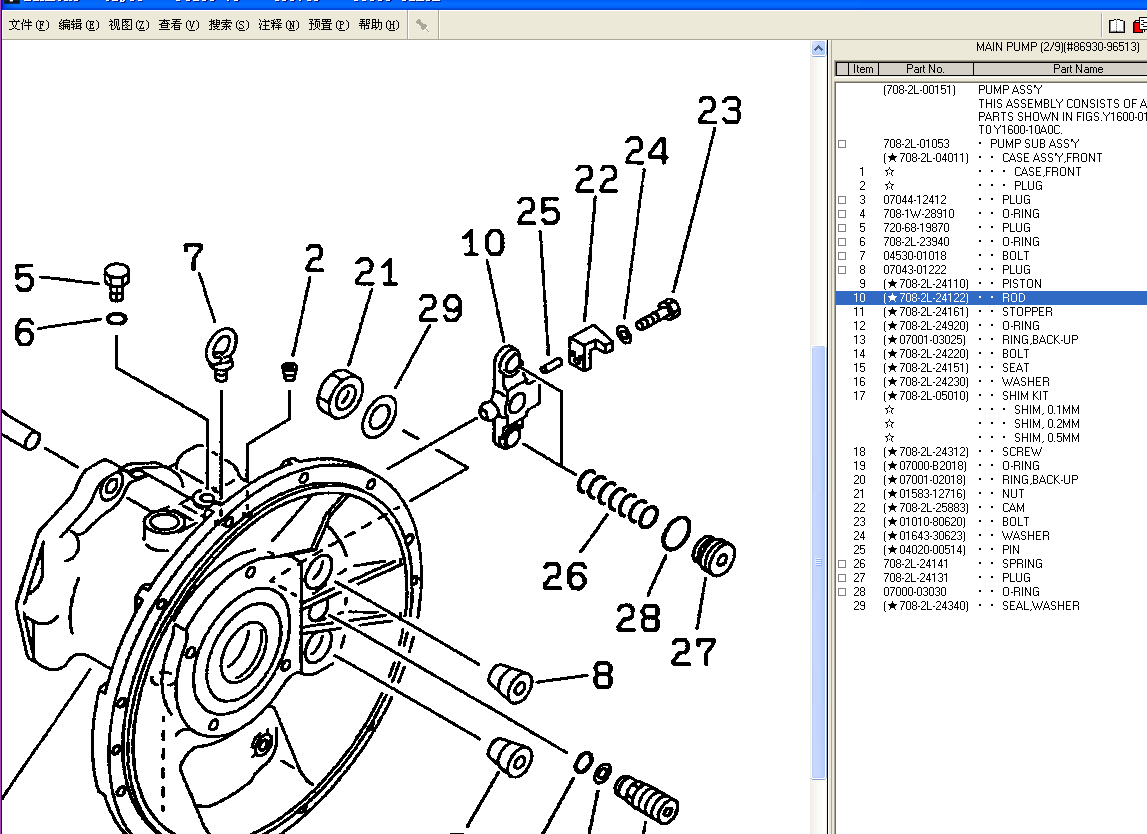Open the 预置(P) menu
1147x834 pixels.
click(328, 25)
